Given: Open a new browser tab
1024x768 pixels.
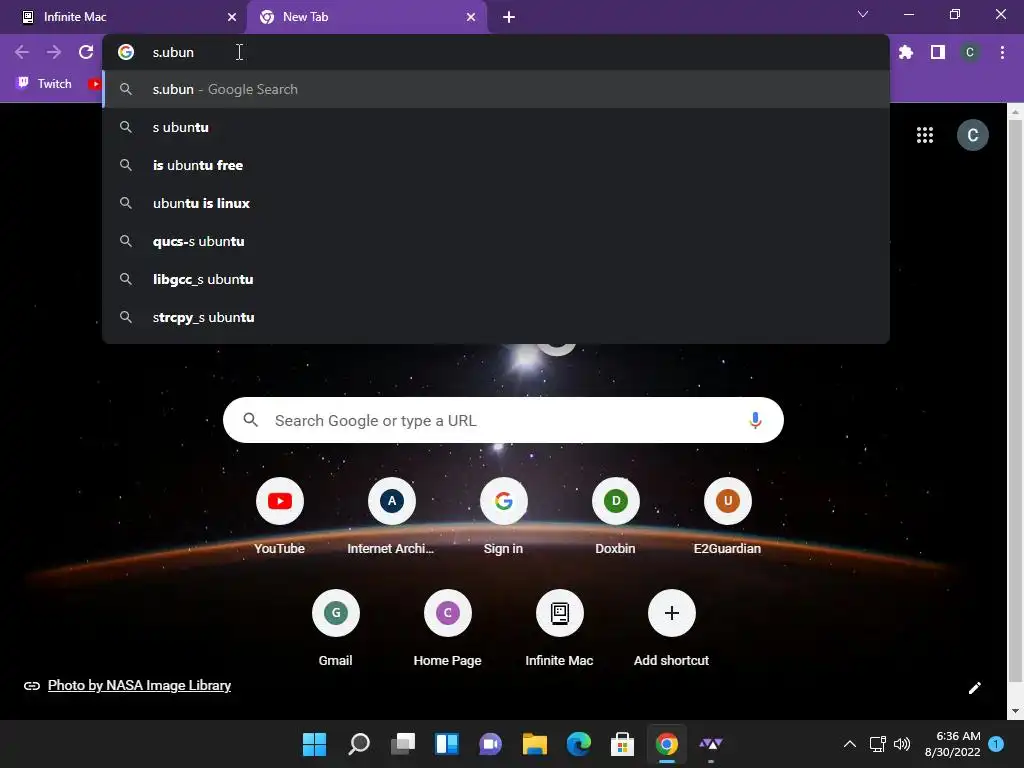Looking at the screenshot, I should click(509, 17).
